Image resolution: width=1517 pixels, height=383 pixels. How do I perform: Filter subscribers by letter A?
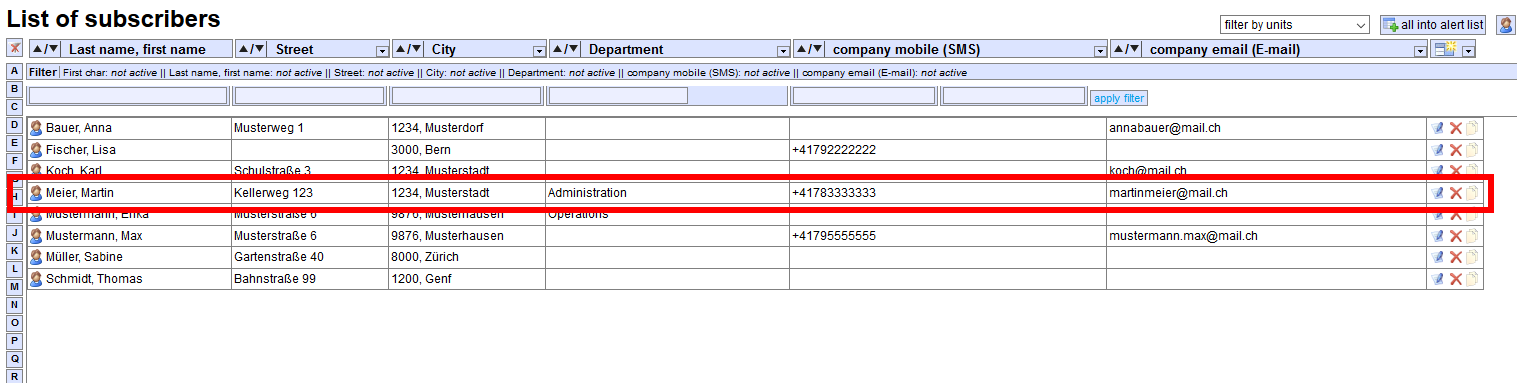(14, 71)
